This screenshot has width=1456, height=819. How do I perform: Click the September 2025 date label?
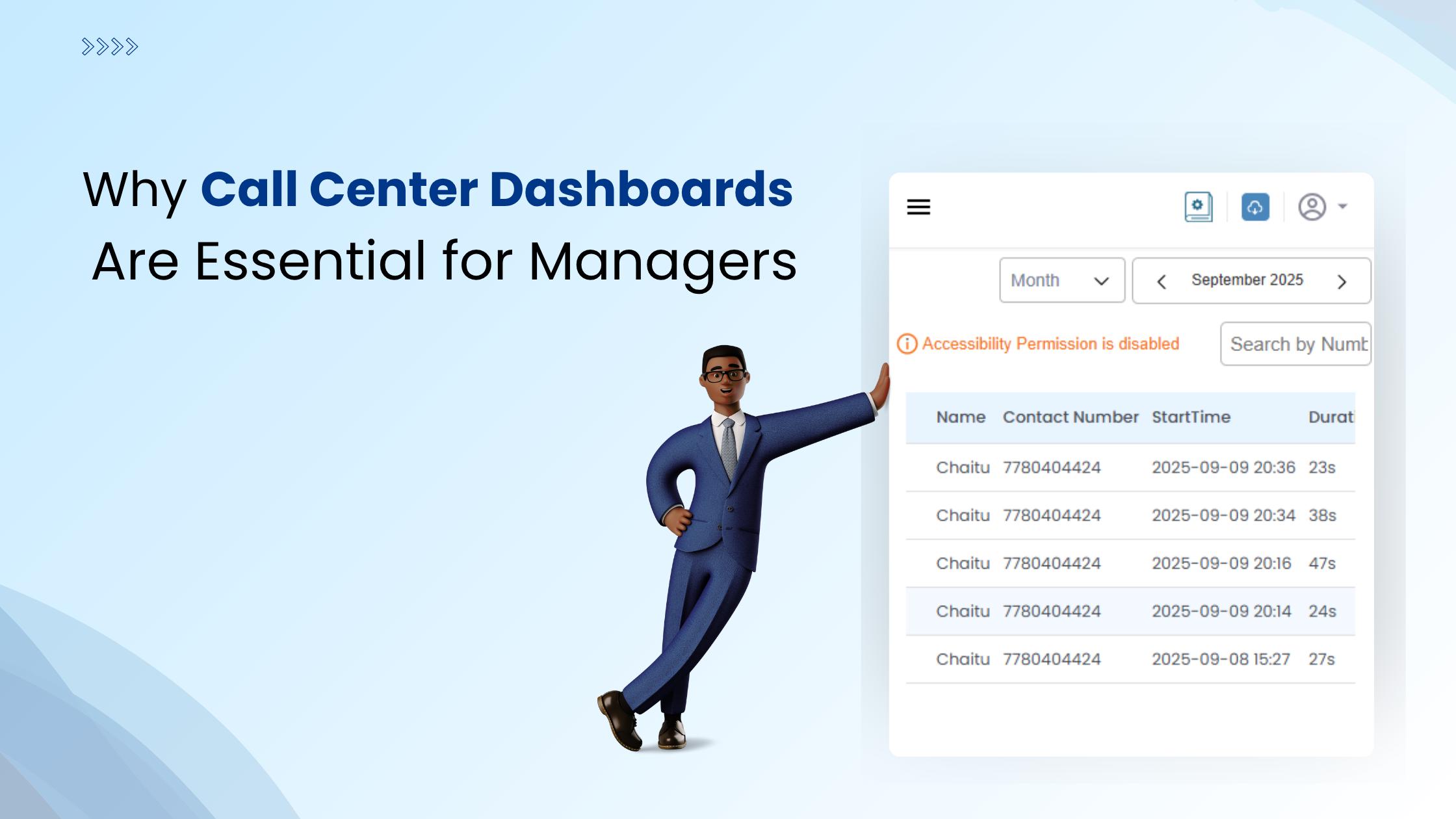click(1247, 280)
